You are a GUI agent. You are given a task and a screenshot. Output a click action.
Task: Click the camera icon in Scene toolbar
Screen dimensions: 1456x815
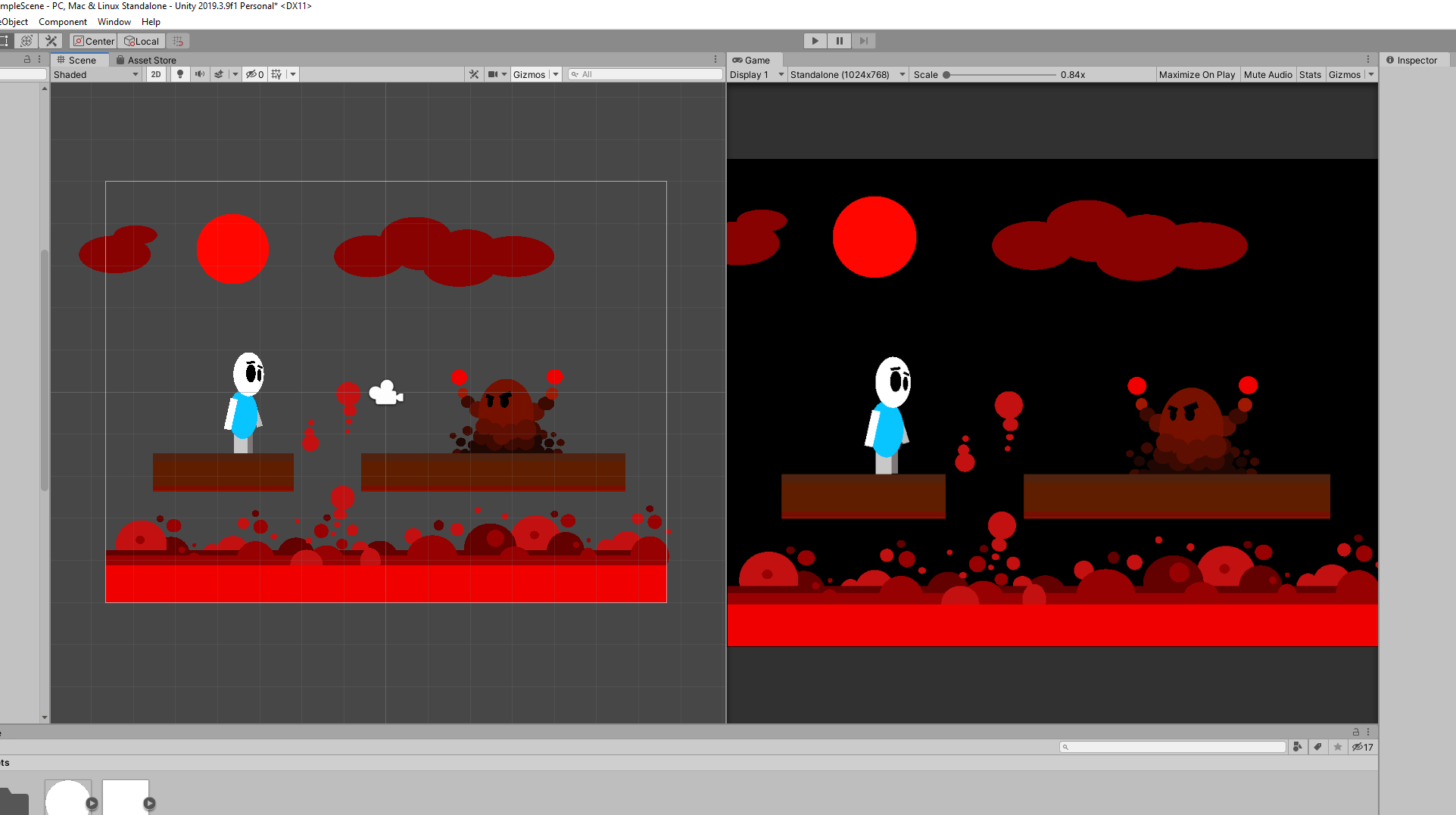click(x=493, y=73)
